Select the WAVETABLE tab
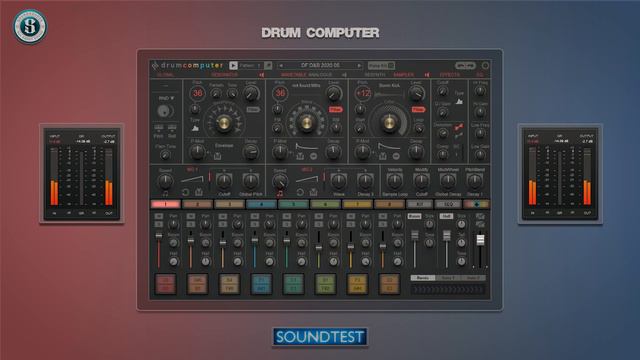The image size is (640, 360). click(x=293, y=75)
